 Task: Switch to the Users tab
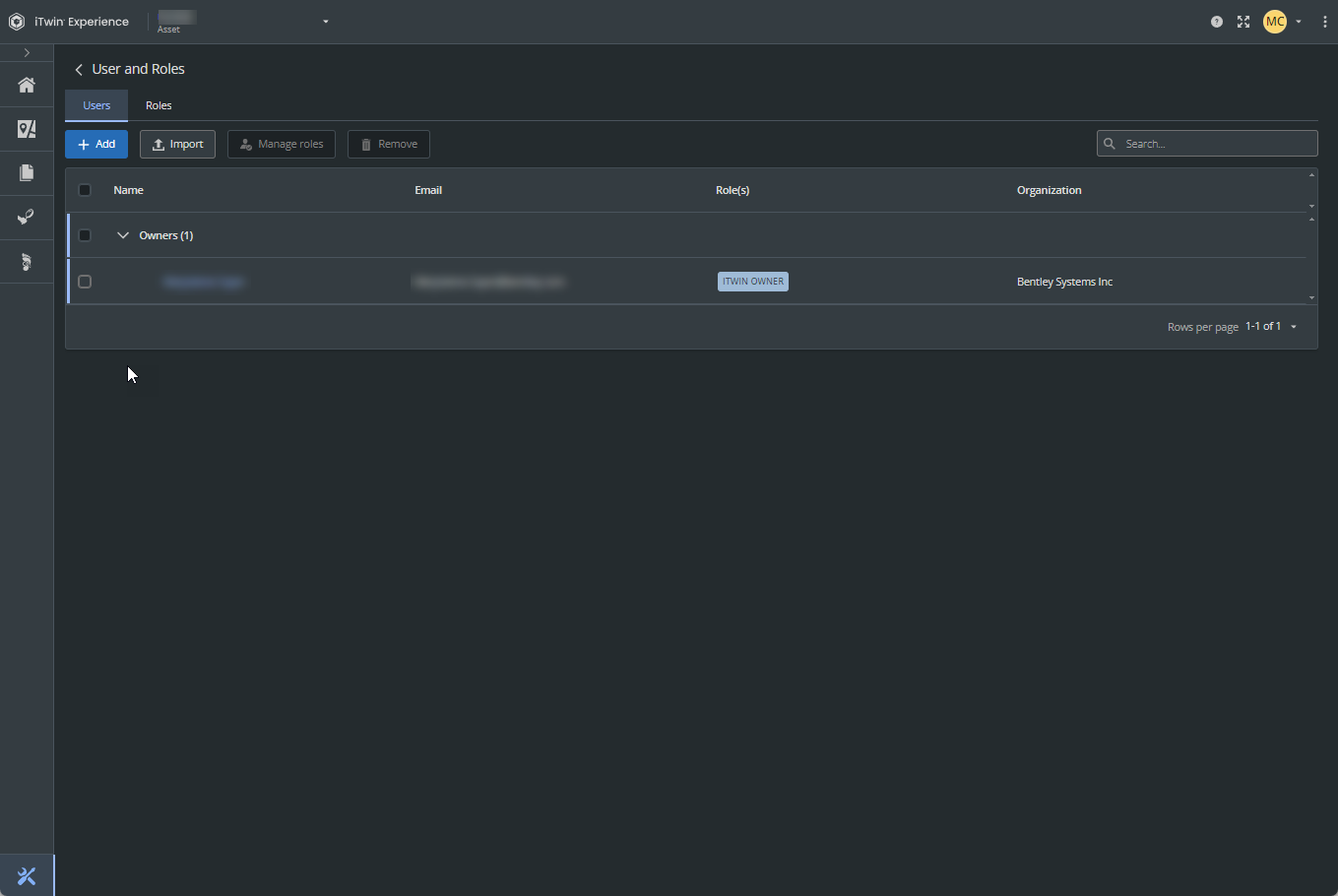coord(96,105)
